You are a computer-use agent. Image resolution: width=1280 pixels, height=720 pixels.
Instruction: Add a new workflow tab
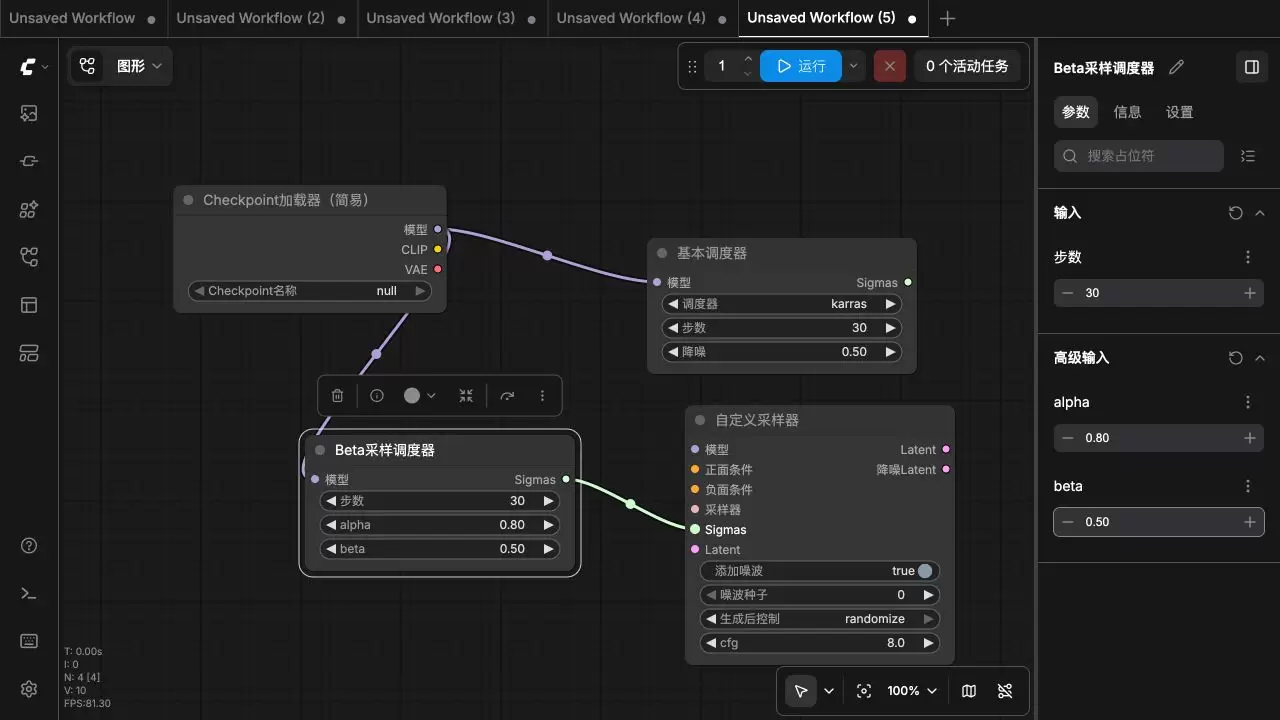[948, 18]
